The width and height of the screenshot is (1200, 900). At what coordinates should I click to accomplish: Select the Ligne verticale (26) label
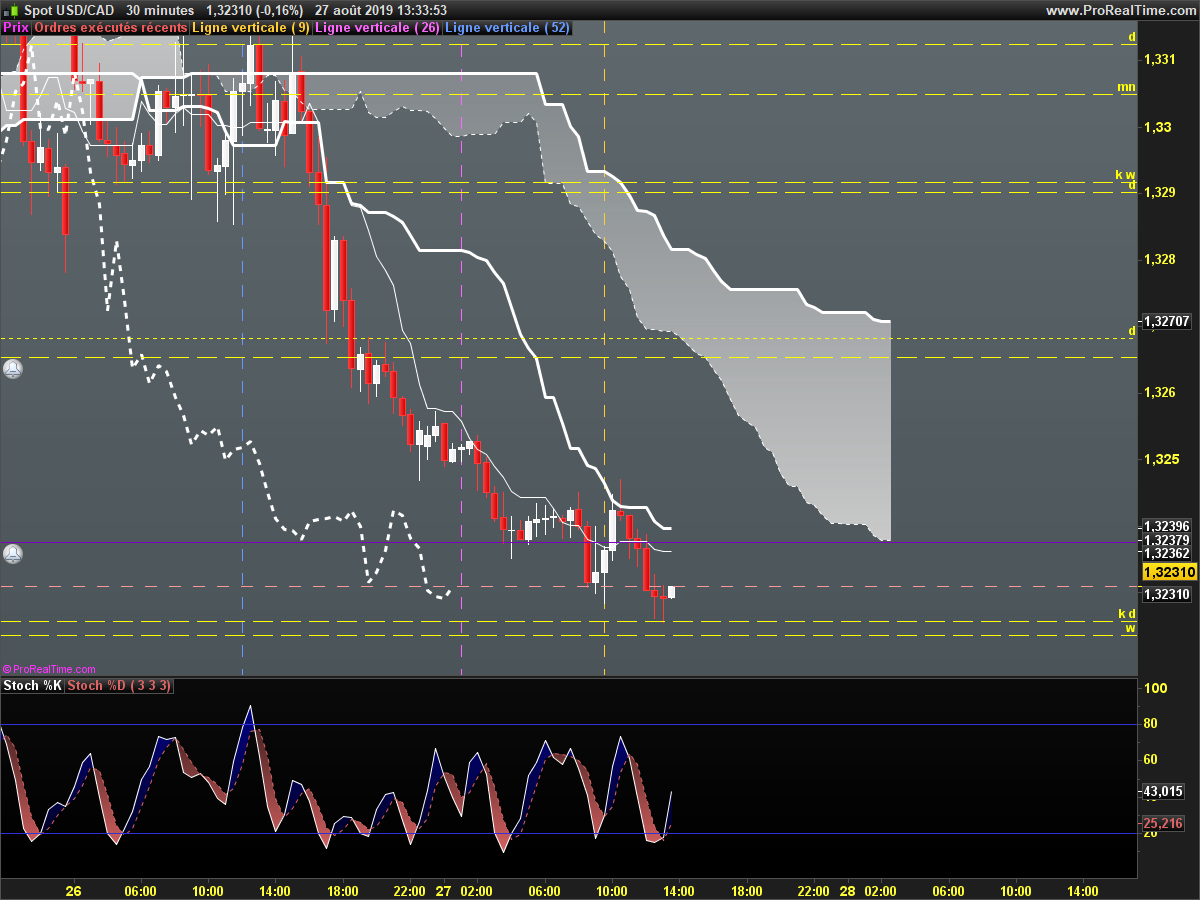(x=376, y=28)
